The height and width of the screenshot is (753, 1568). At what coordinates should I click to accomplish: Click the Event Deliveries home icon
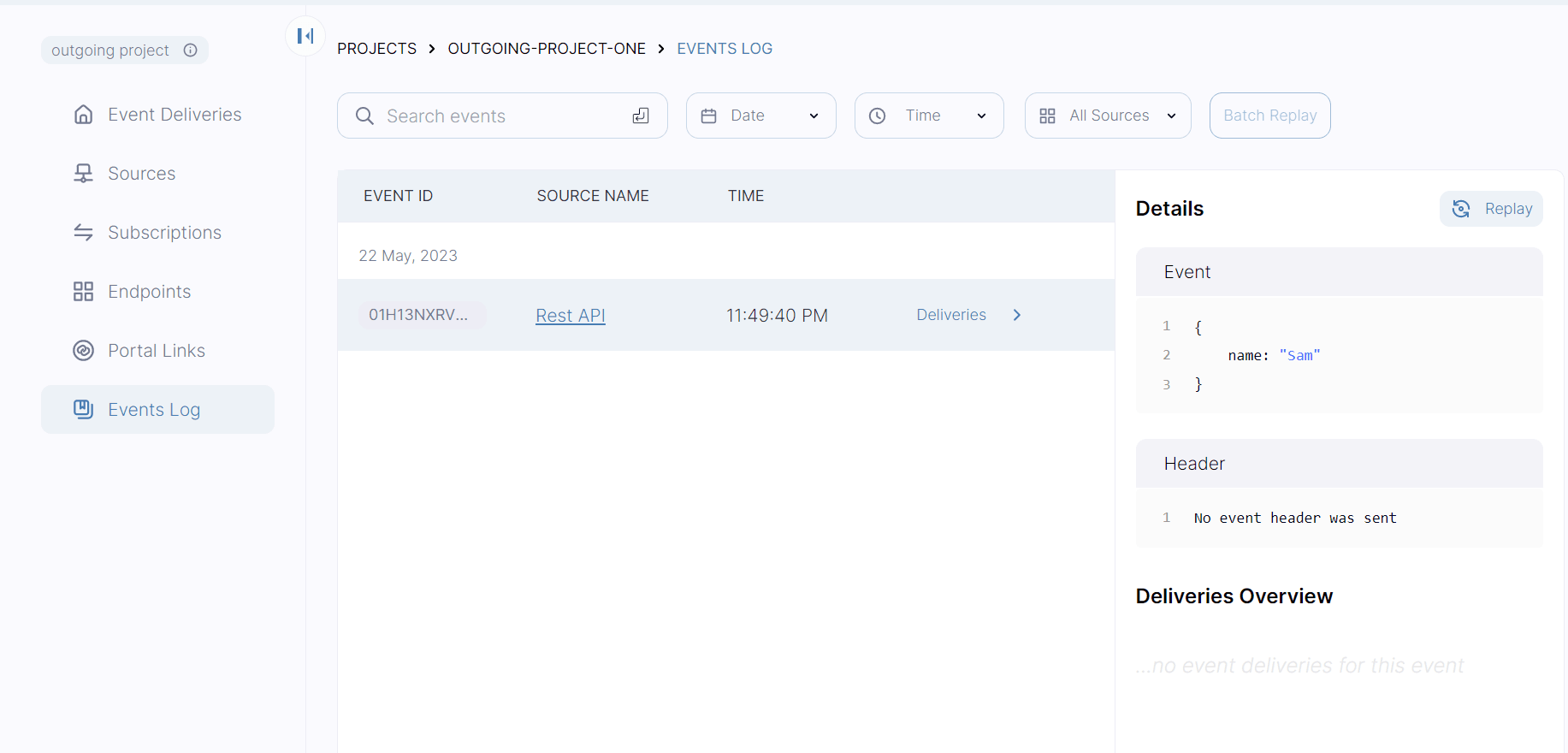tap(83, 115)
